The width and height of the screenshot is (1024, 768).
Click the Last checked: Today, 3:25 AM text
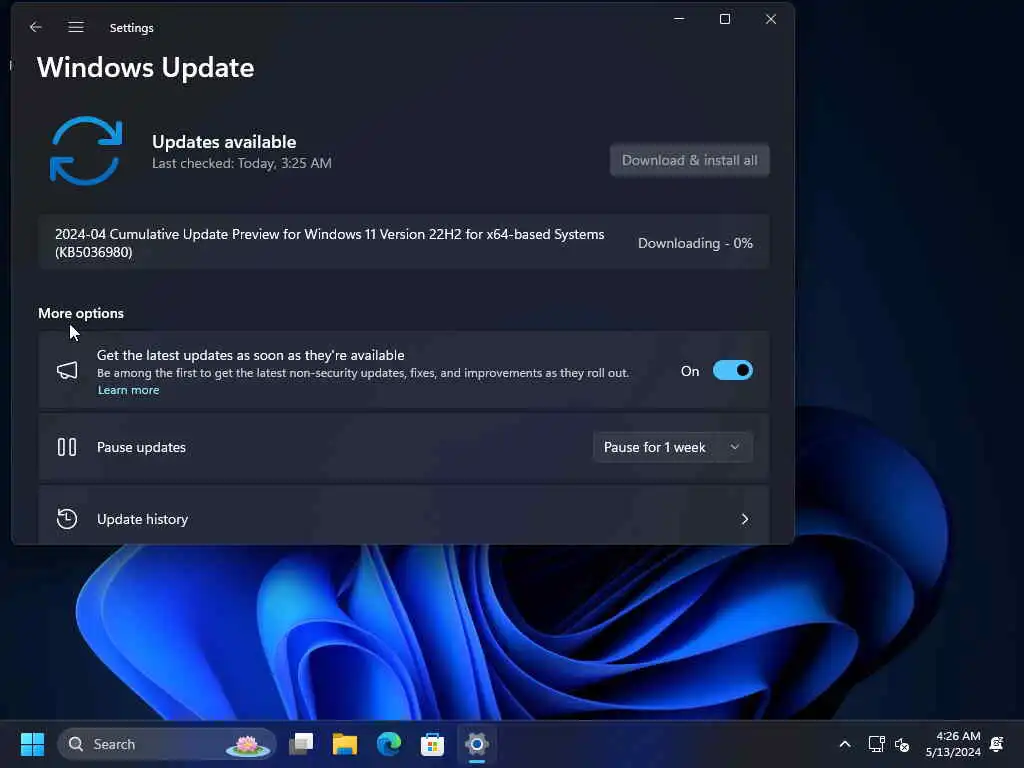(242, 163)
